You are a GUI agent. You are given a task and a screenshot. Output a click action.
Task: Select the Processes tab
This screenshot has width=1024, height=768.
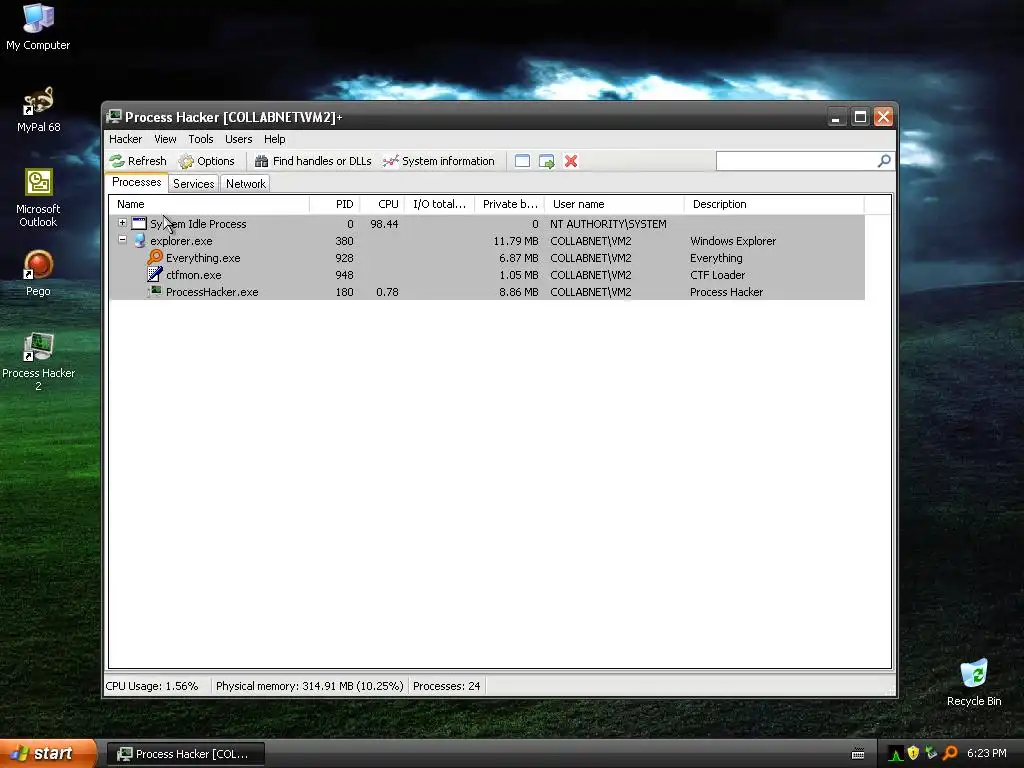136,182
